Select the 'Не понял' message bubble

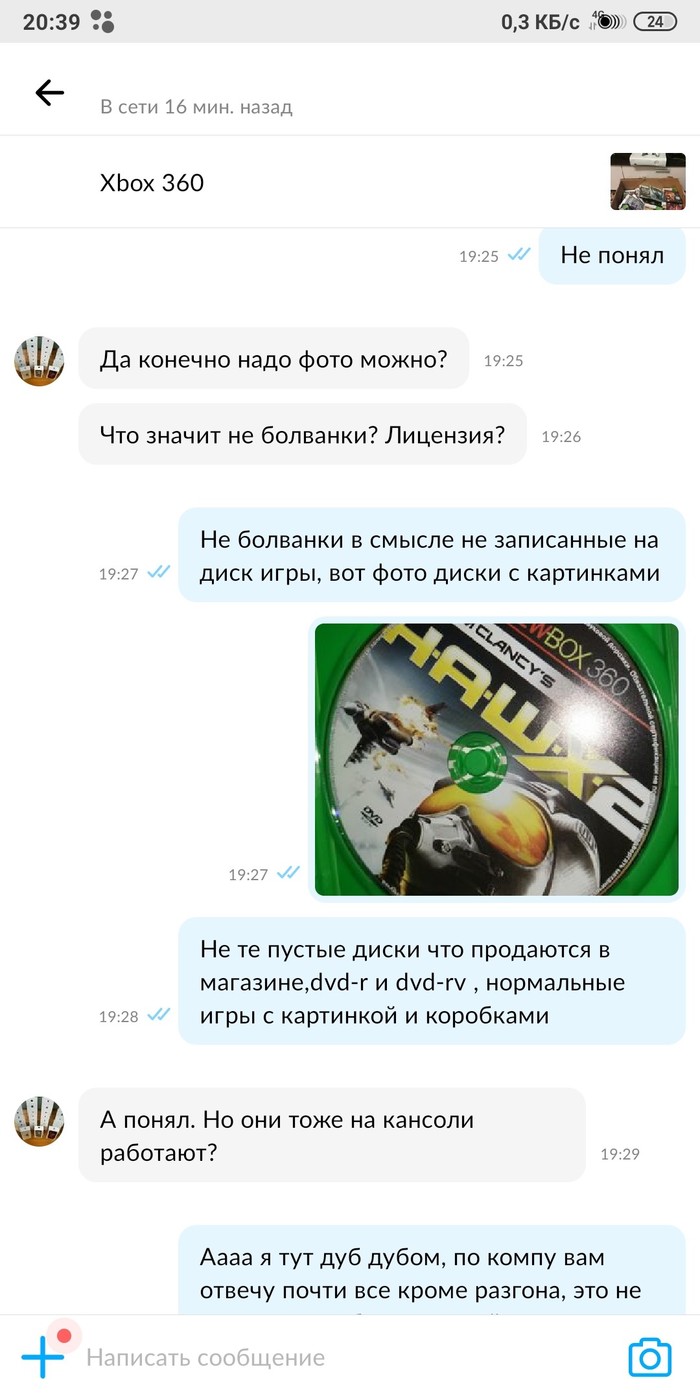(612, 255)
